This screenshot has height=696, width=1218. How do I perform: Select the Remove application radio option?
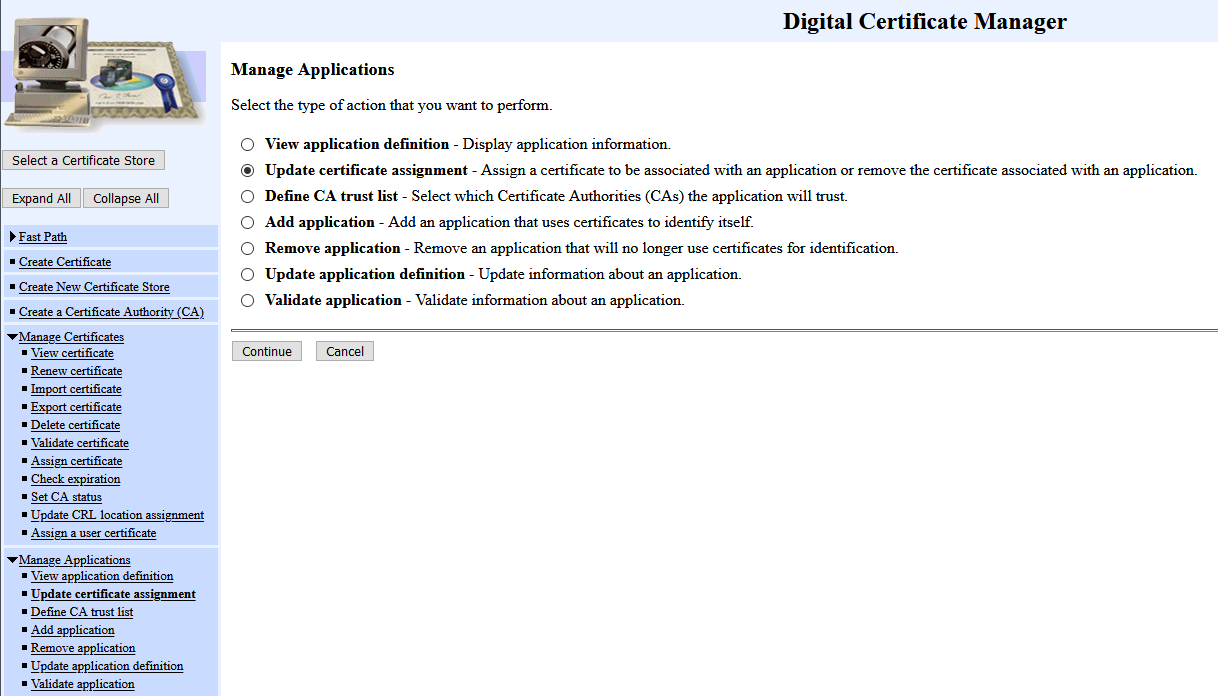tap(247, 248)
